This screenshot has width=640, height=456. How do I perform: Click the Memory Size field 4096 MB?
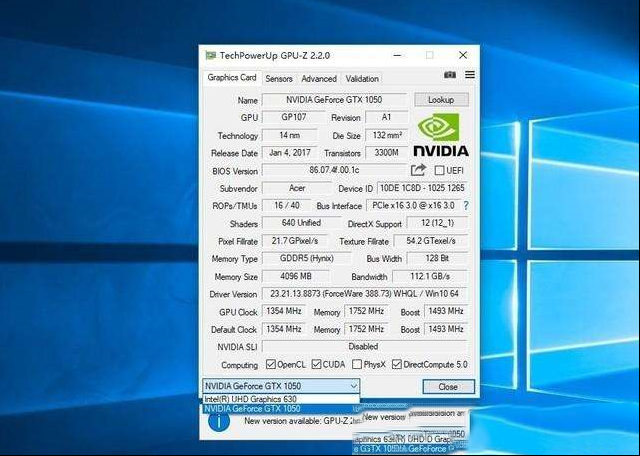click(x=296, y=276)
